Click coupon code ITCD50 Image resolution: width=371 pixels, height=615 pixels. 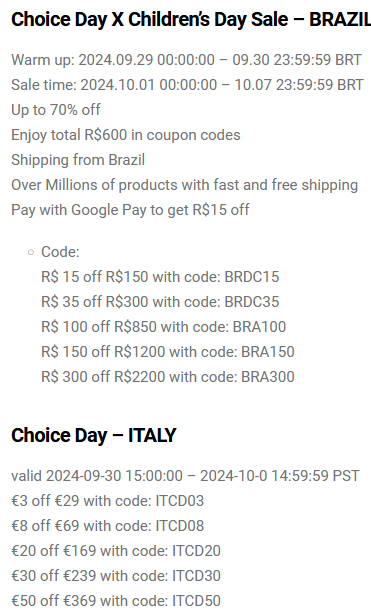coord(196,601)
